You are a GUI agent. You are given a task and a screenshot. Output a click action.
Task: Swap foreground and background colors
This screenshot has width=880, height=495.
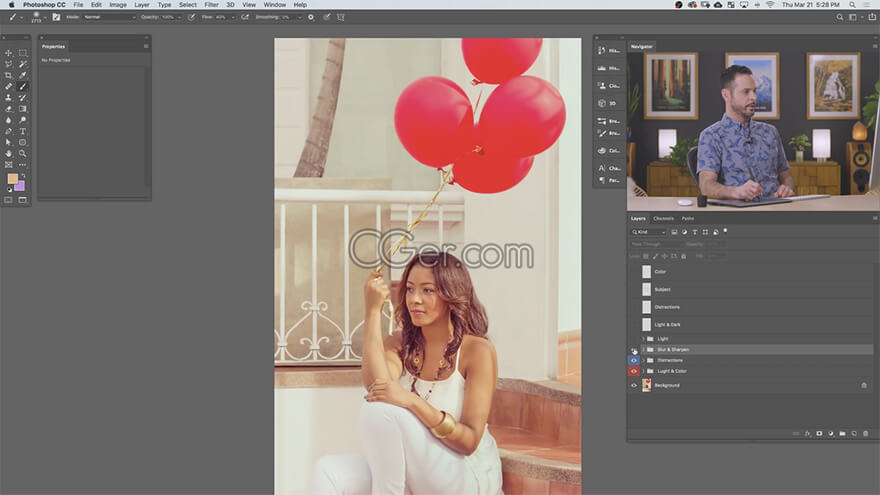[23, 176]
